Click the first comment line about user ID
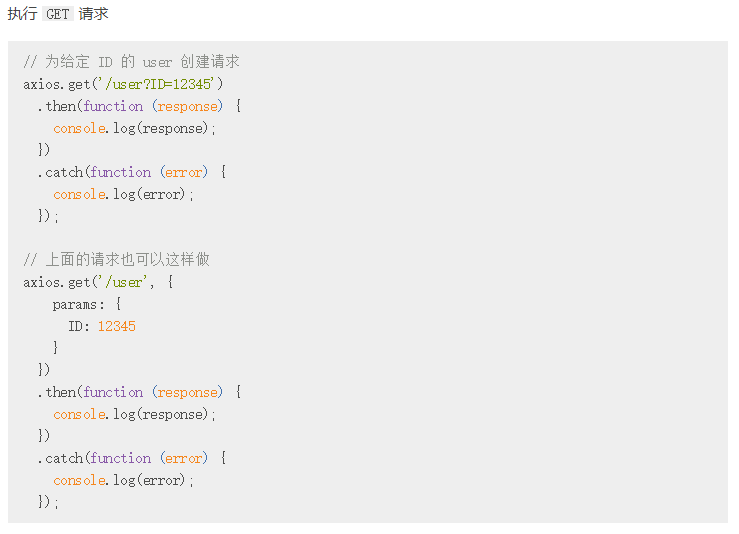This screenshot has height=534, width=739. (x=131, y=62)
